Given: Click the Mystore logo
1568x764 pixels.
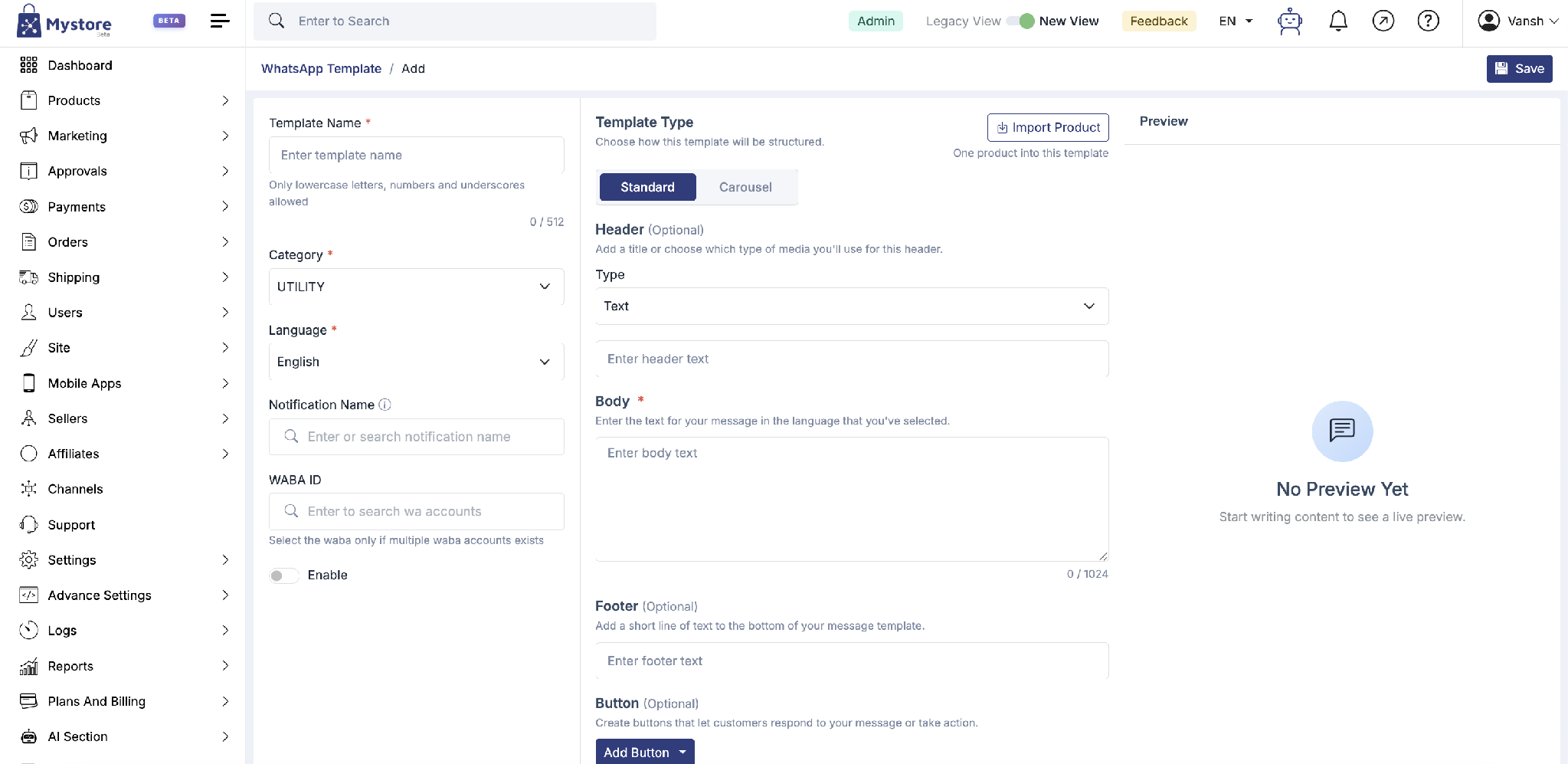Looking at the screenshot, I should click(x=64, y=21).
